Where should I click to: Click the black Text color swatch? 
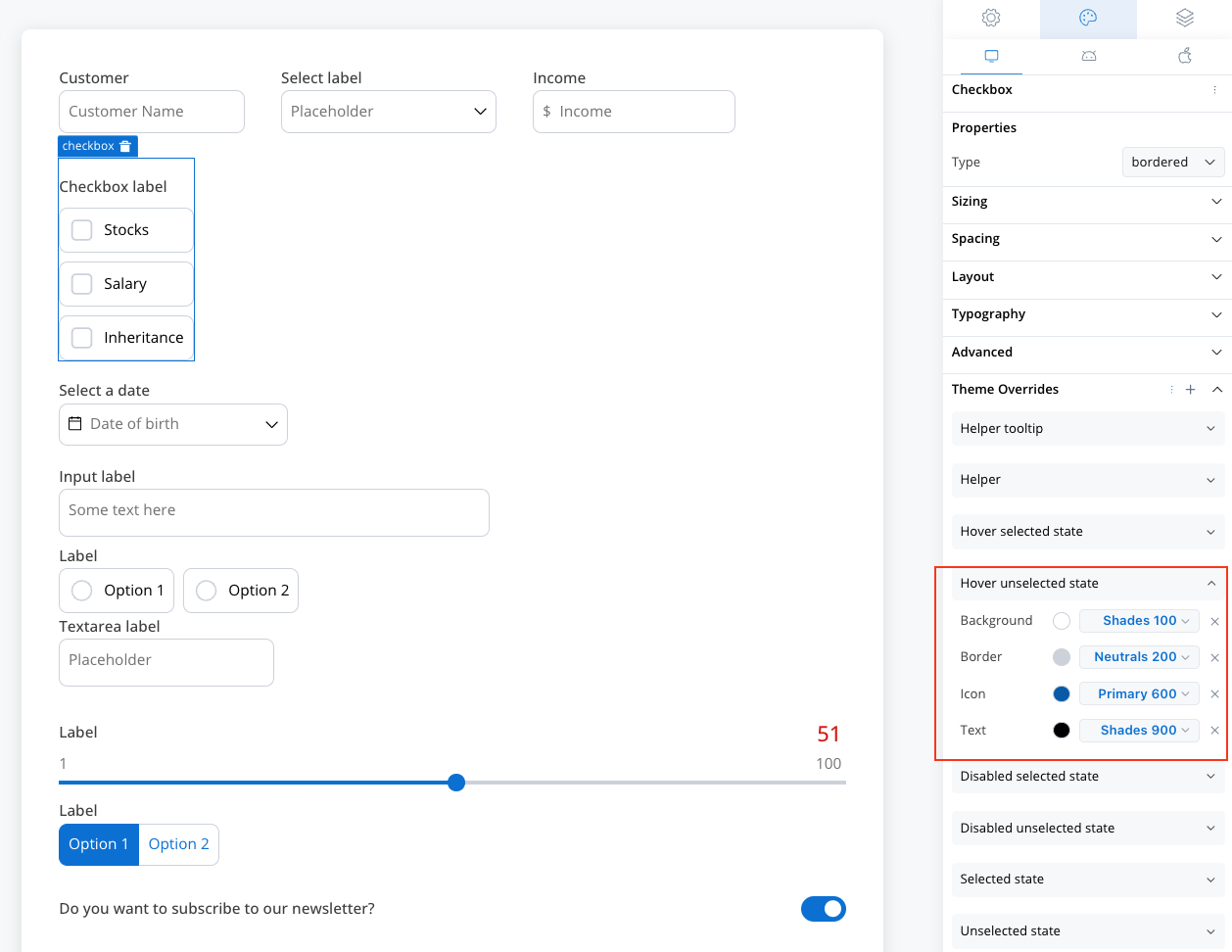pos(1062,731)
